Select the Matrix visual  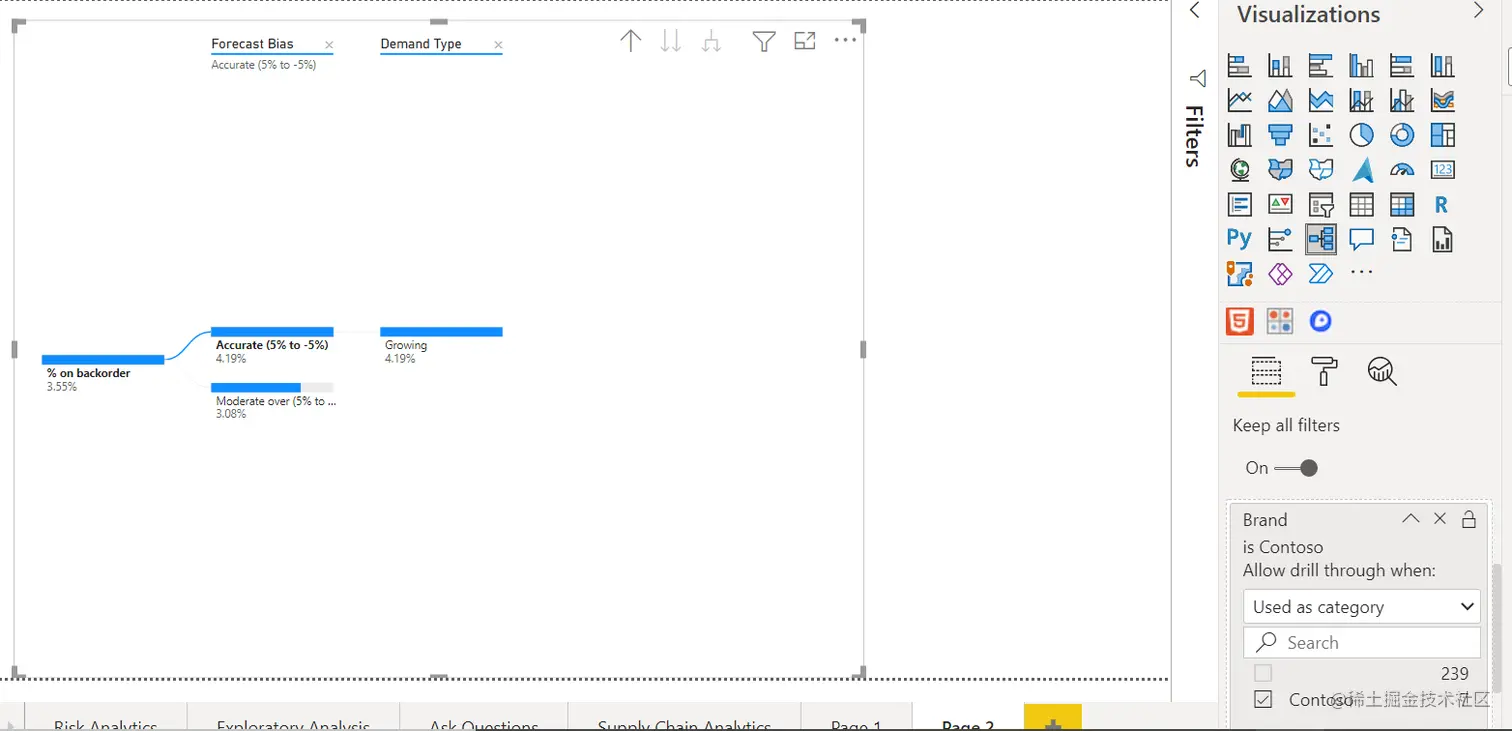(x=1402, y=205)
